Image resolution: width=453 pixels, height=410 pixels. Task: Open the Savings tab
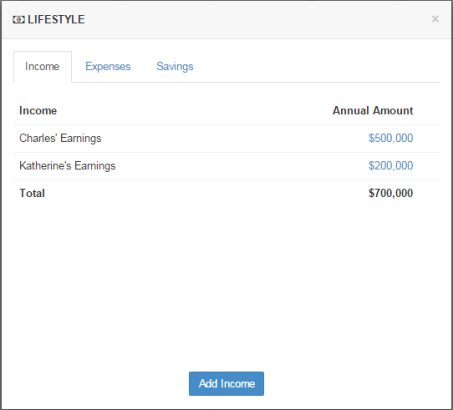175,66
